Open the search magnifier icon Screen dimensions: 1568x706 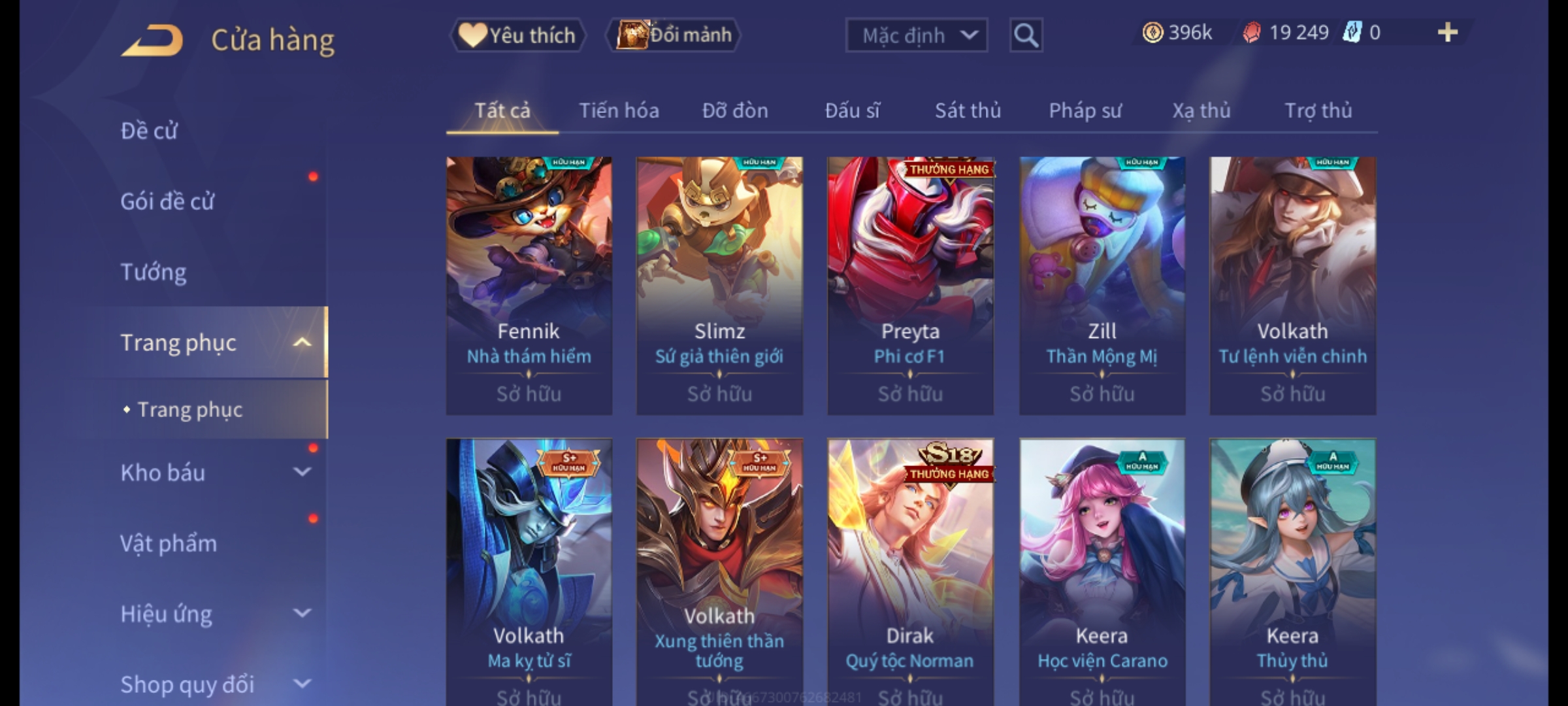point(1026,35)
